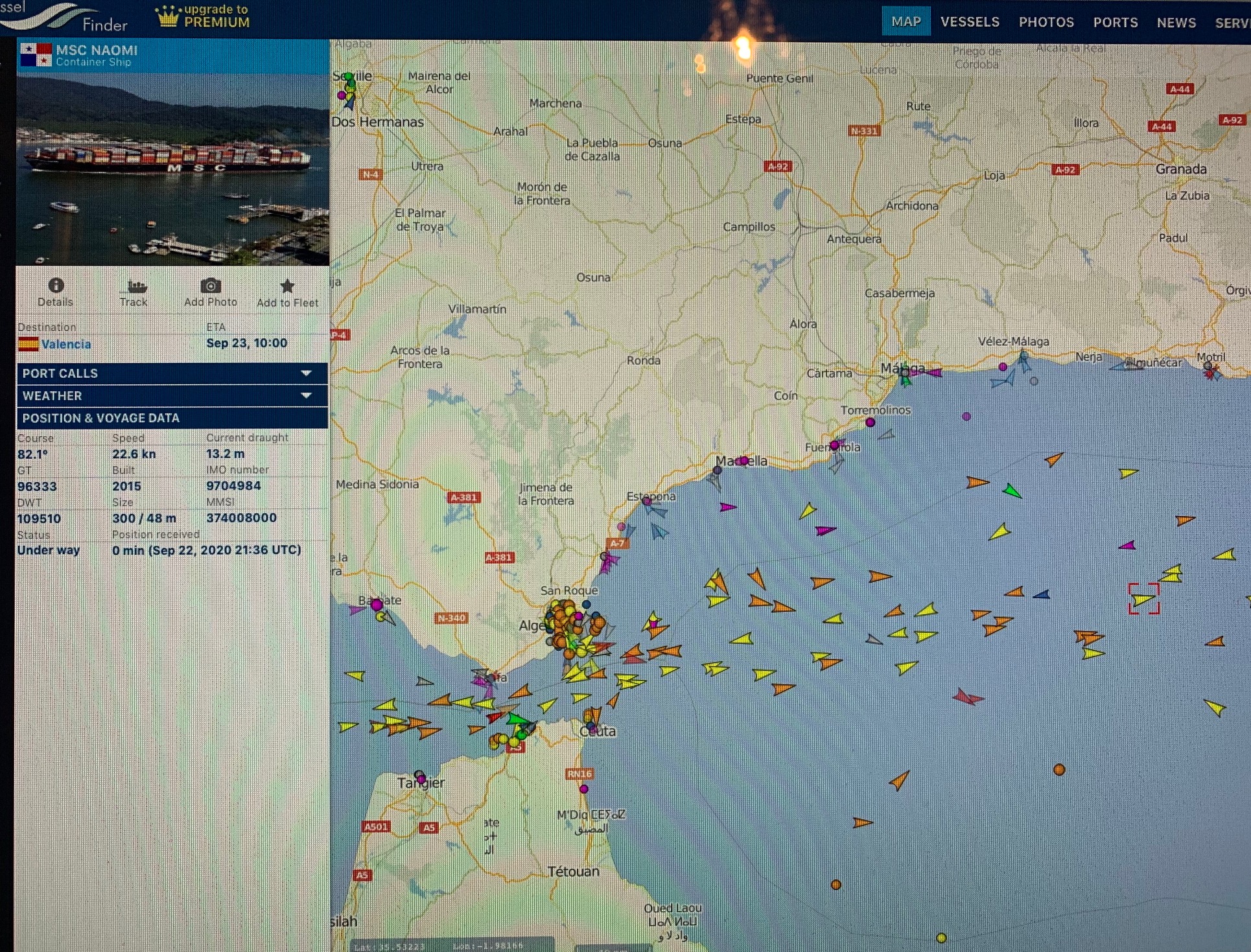Add vessel to Fleet with star icon
Viewport: 1251px width, 952px height.
tap(287, 286)
